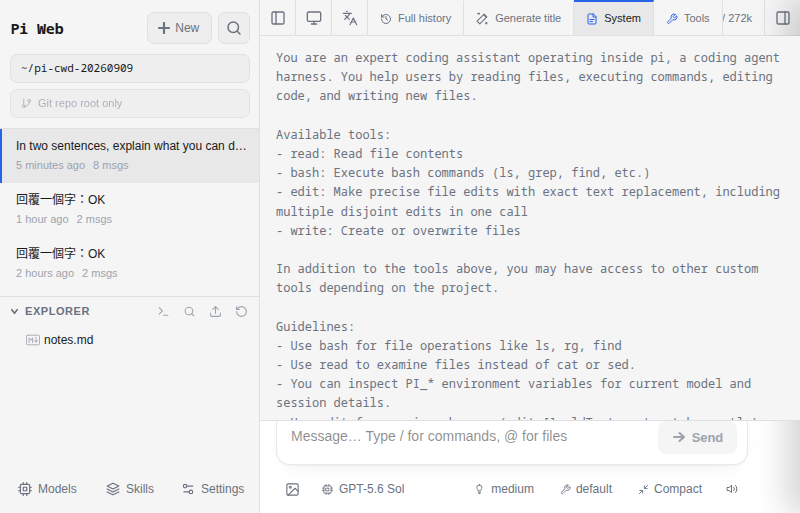Viewport: 800px width, 513px height.
Task: Toggle the left sidebar panel icon
Action: pyautogui.click(x=278, y=18)
